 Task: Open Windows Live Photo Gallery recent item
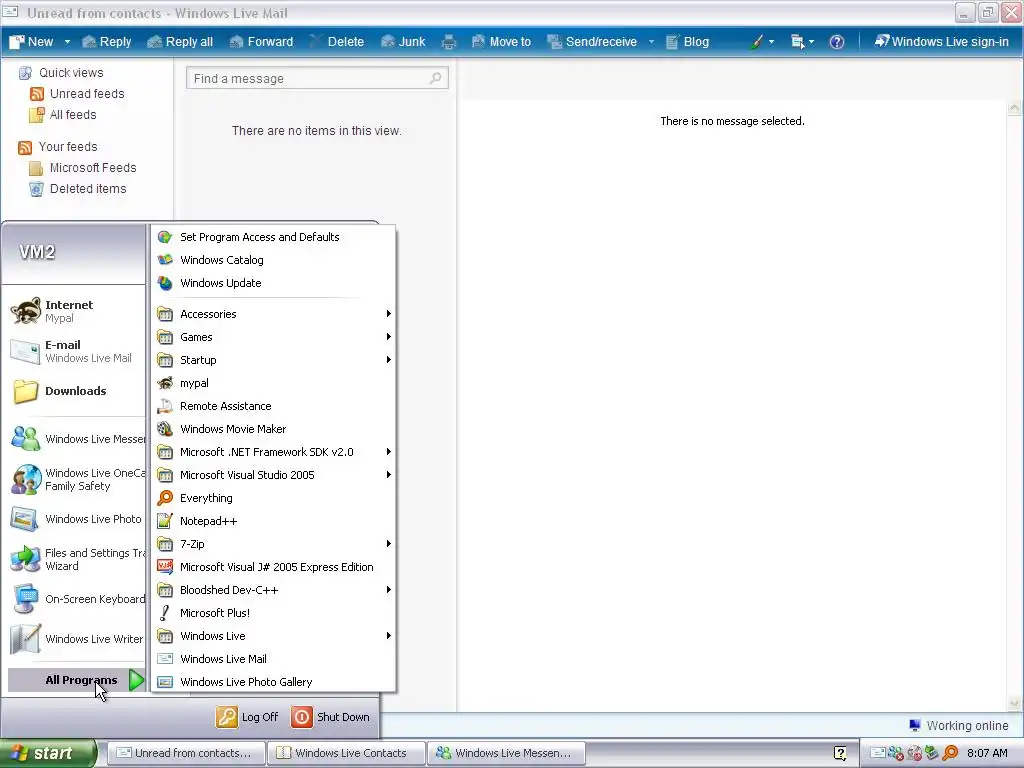[x=76, y=519]
